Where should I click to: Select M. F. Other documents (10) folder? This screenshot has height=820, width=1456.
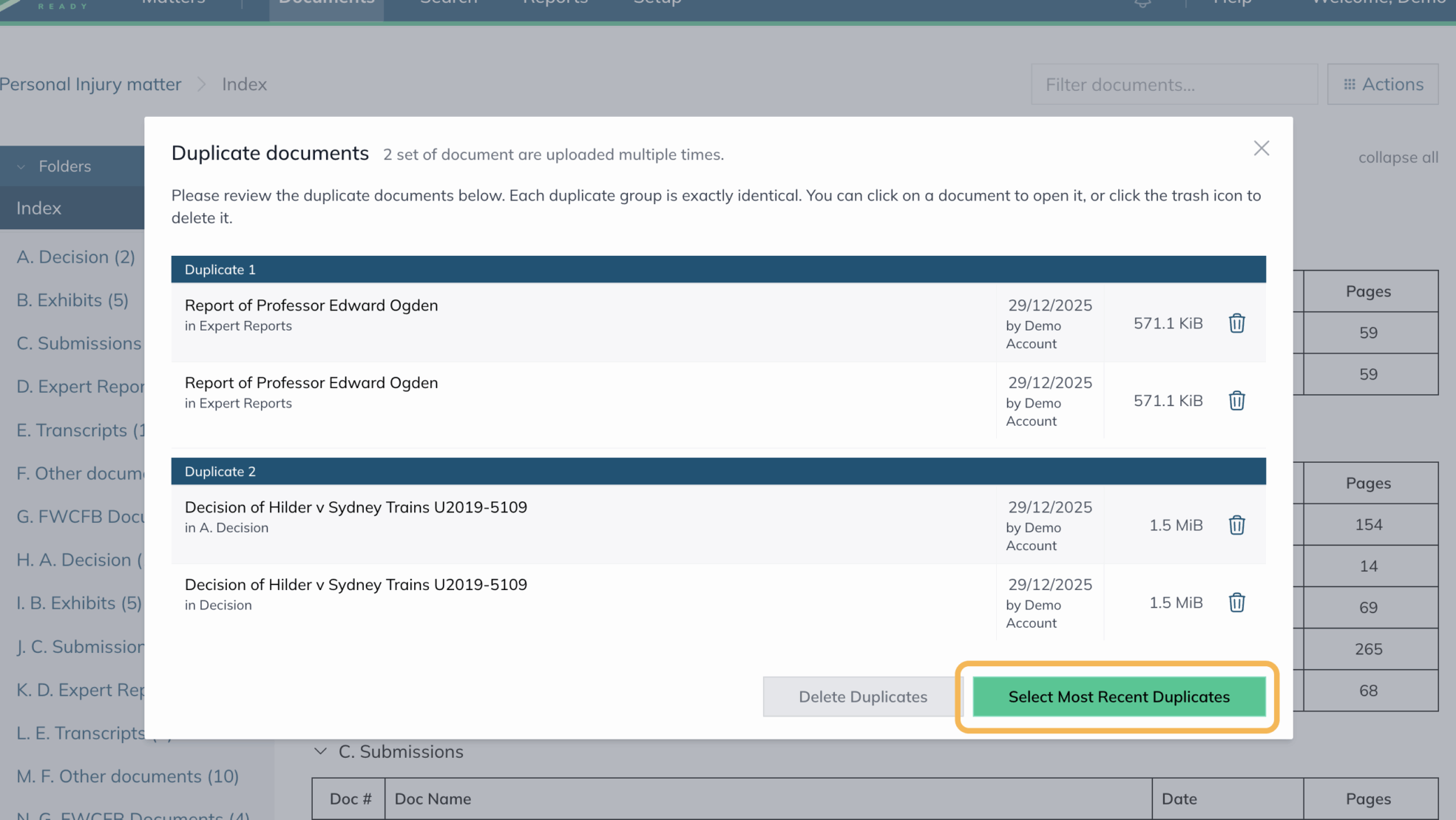point(127,776)
